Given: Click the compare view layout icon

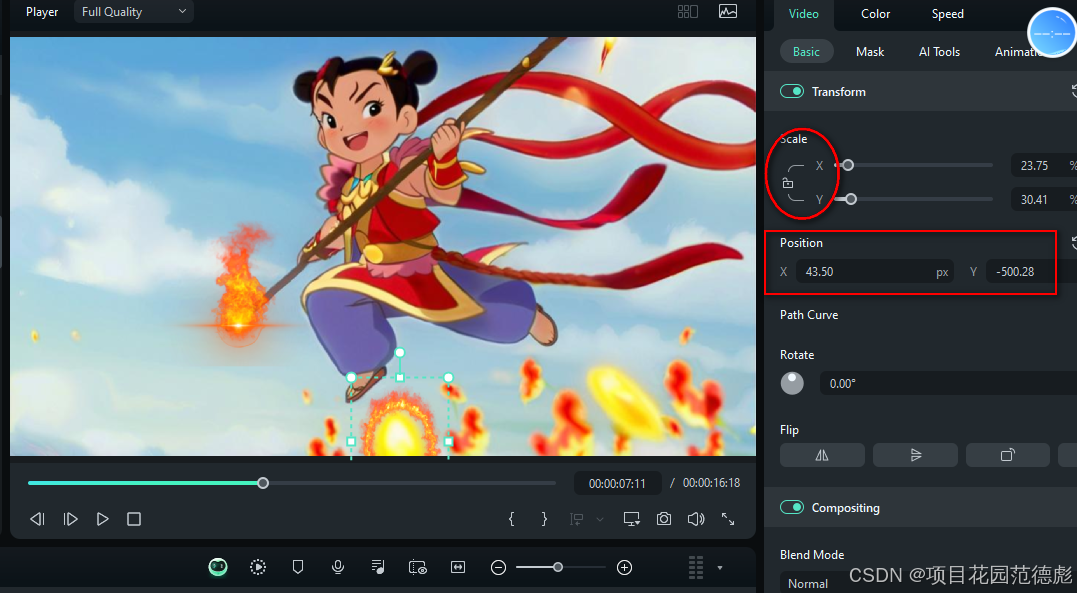Looking at the screenshot, I should click(688, 12).
